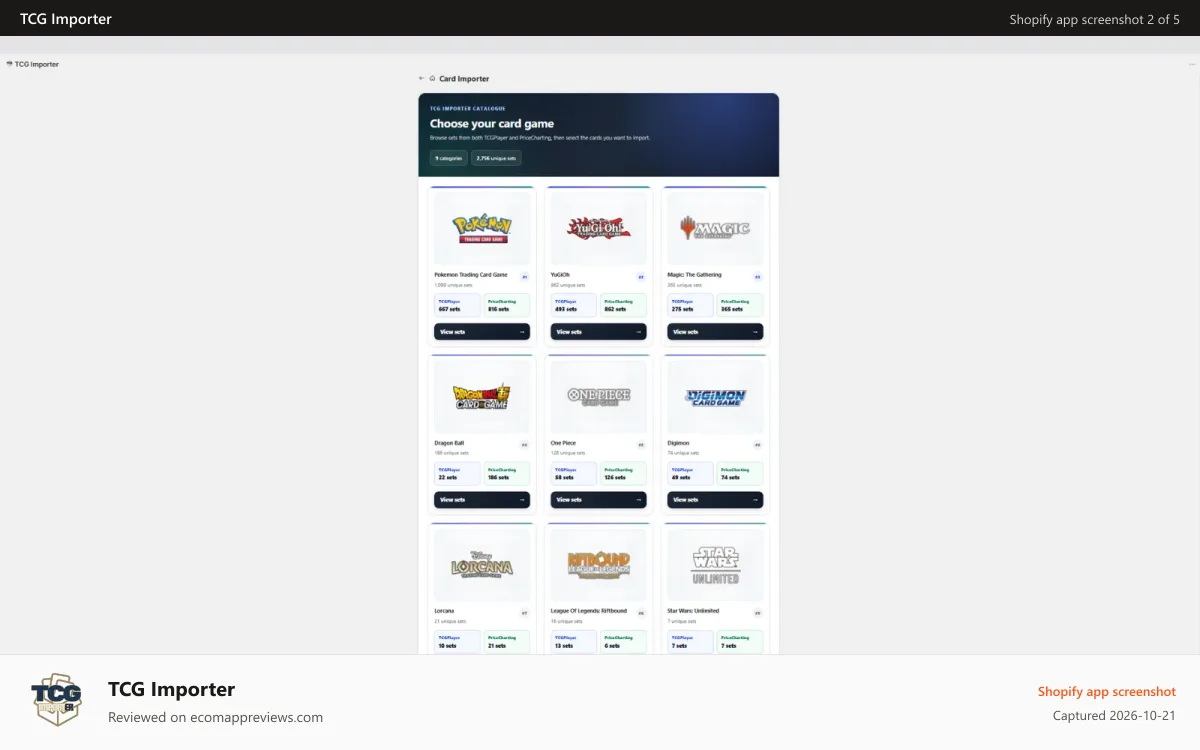This screenshot has height=750, width=1200.
Task: Click the 'Digimon' card title
Action: (678, 442)
